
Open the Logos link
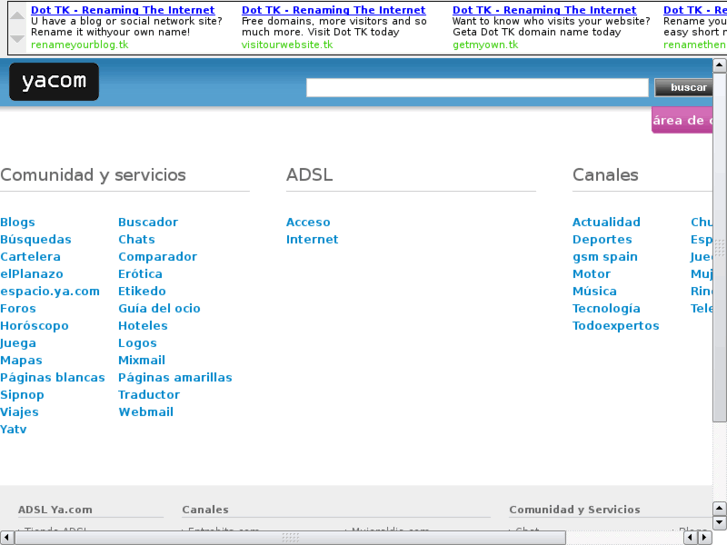tap(137, 343)
